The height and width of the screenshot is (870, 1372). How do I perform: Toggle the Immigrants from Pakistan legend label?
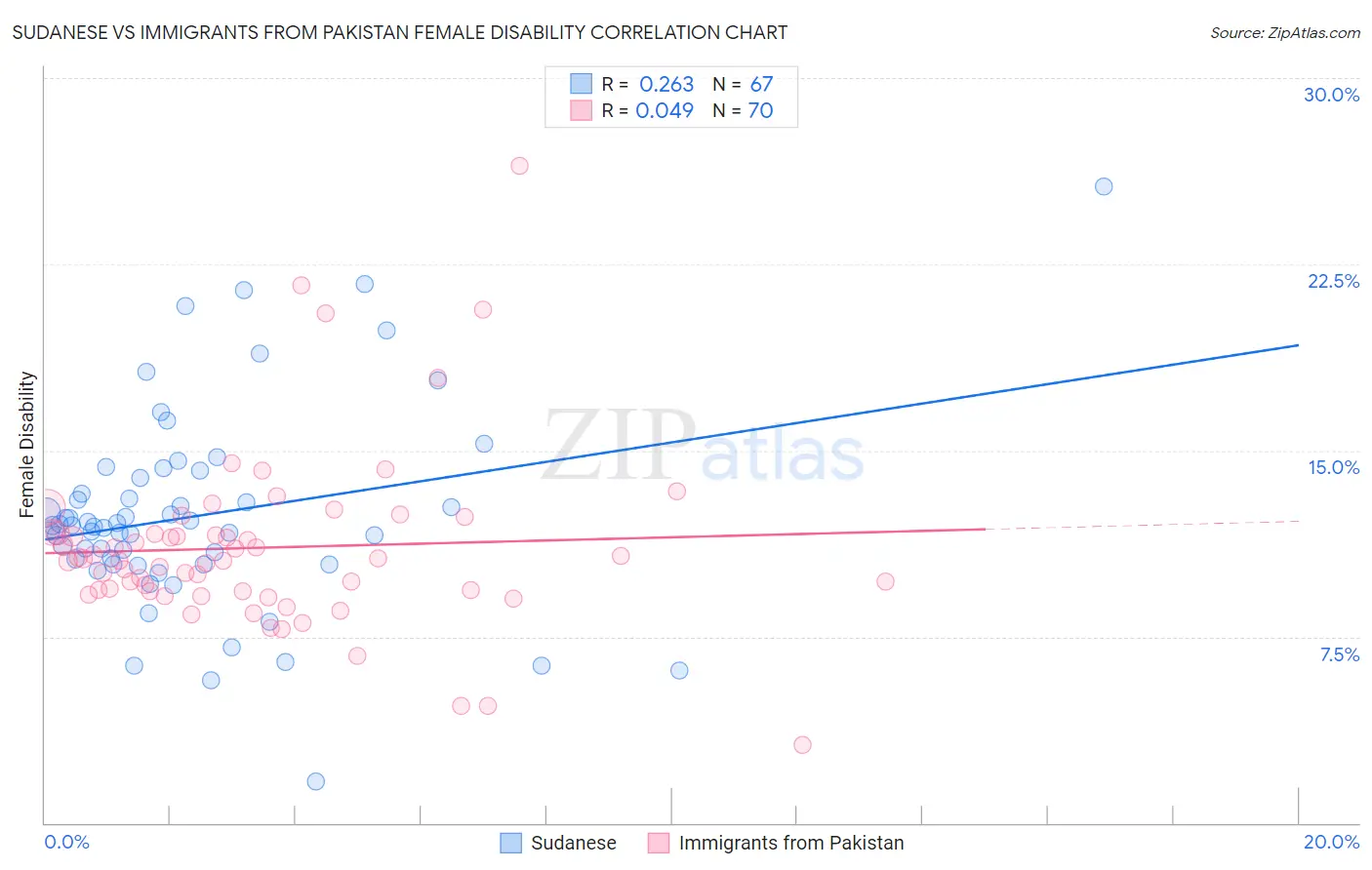[791, 843]
